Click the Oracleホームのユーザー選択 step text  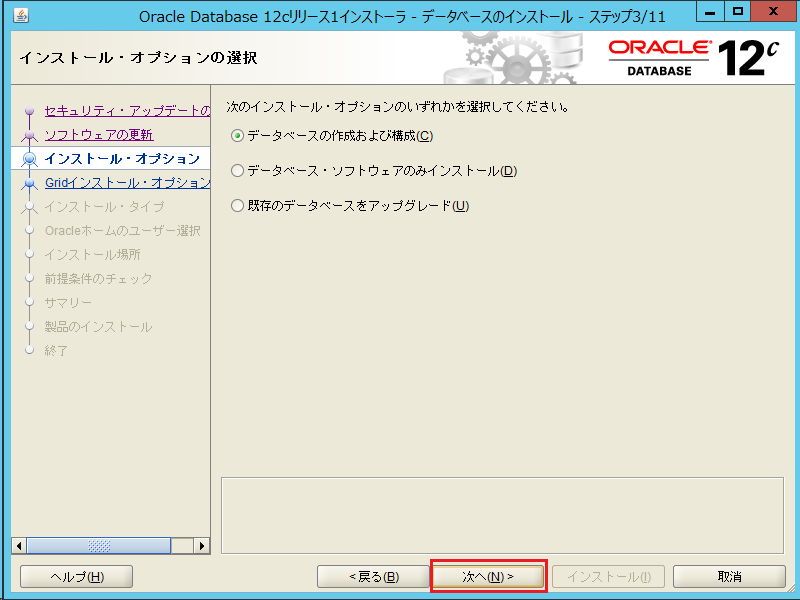122,231
